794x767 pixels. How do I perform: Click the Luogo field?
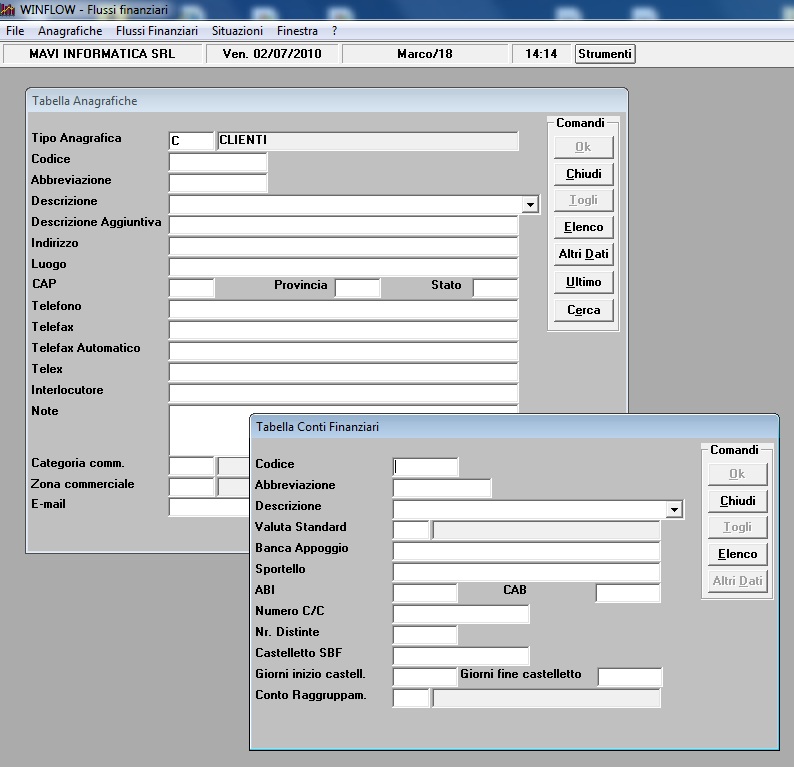pos(343,267)
